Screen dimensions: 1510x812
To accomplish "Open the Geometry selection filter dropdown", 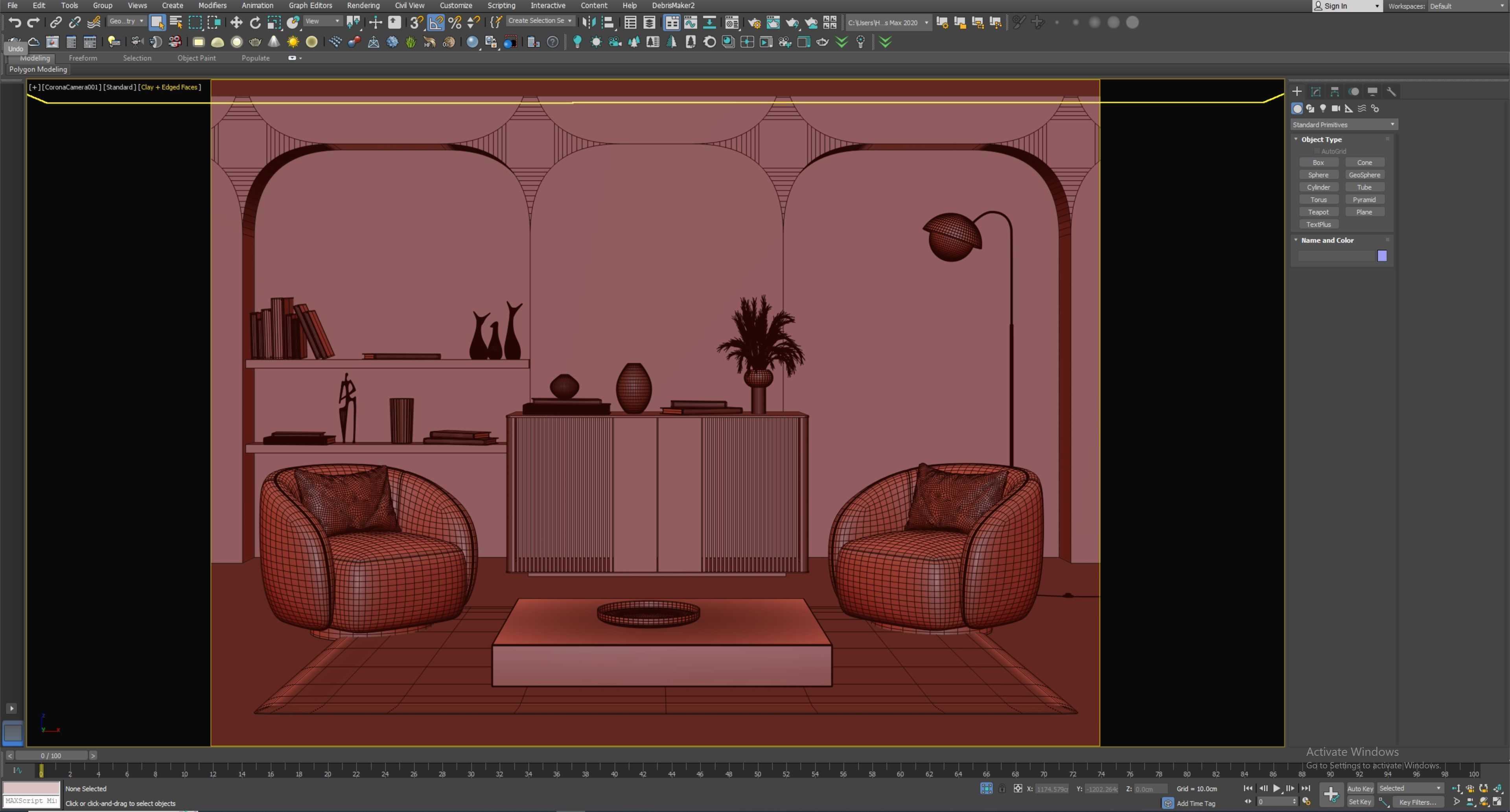I will (x=126, y=21).
